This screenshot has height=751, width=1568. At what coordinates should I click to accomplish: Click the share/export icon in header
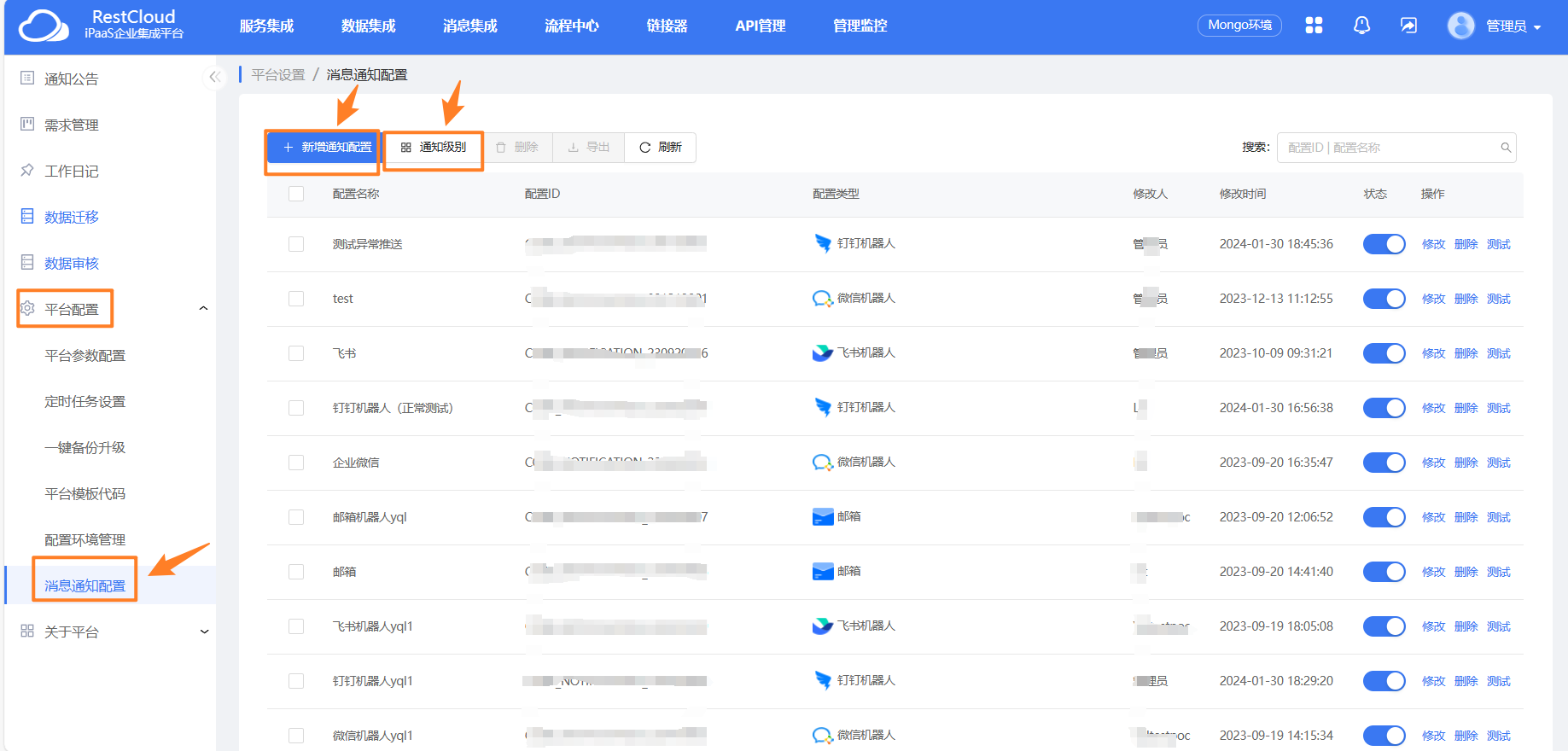pos(1408,26)
